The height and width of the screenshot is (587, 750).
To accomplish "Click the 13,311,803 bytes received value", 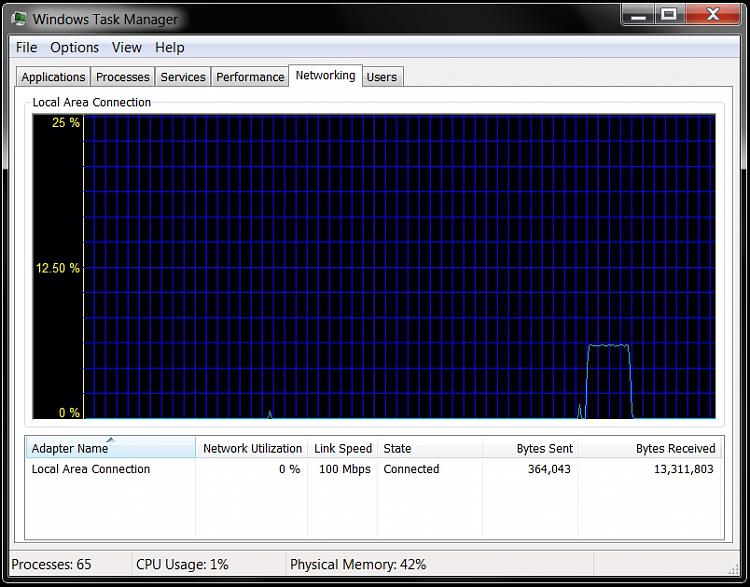I will point(684,469).
